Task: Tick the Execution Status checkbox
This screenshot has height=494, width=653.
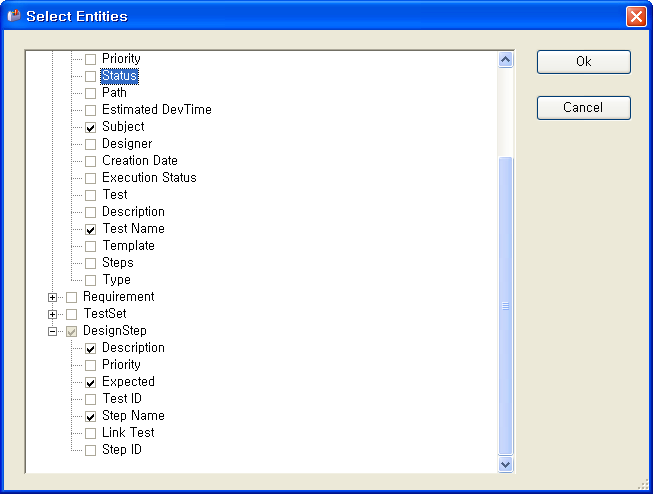Action: click(90, 178)
